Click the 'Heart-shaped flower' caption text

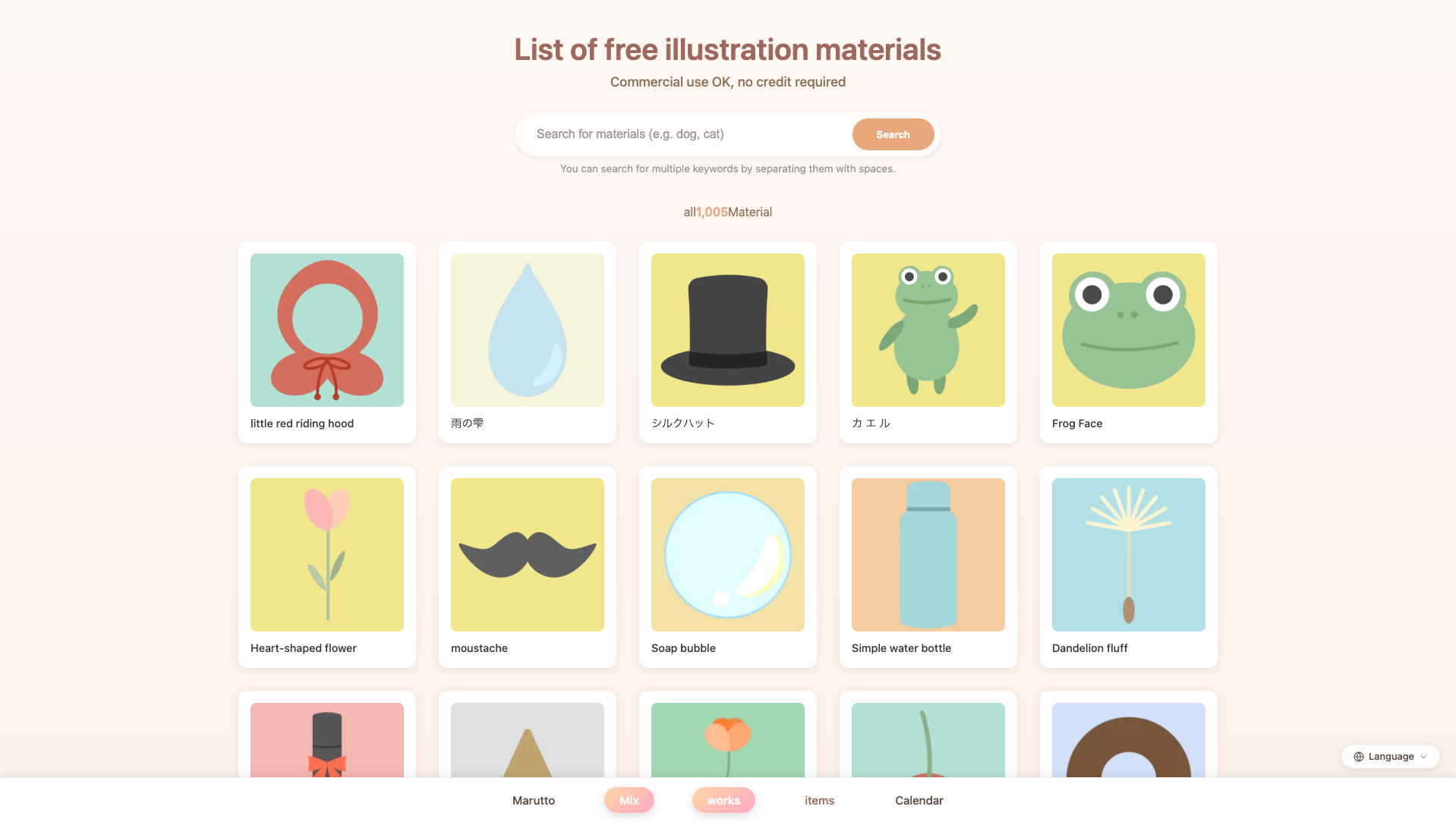pyautogui.click(x=304, y=648)
